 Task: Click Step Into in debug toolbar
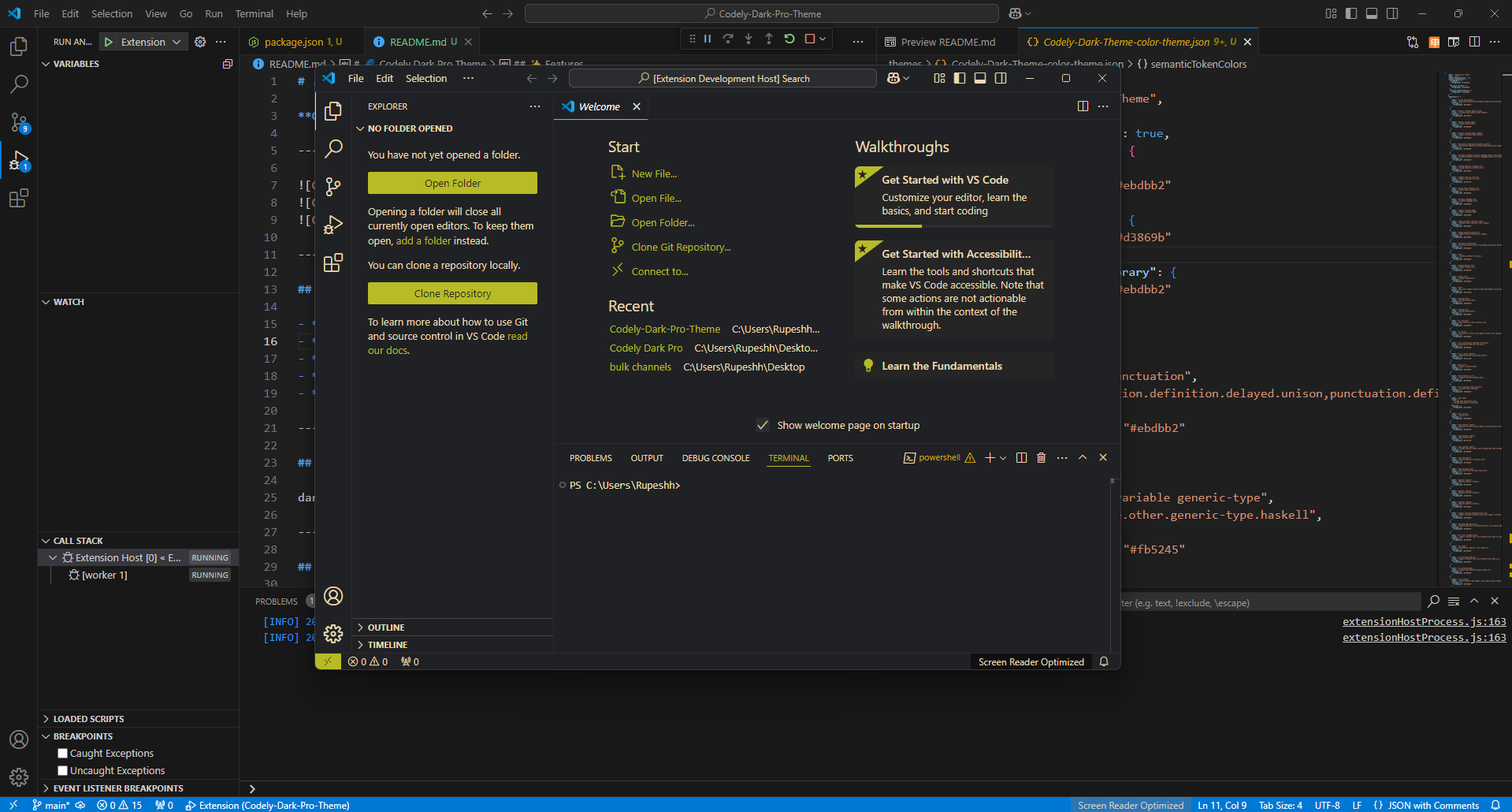749,39
